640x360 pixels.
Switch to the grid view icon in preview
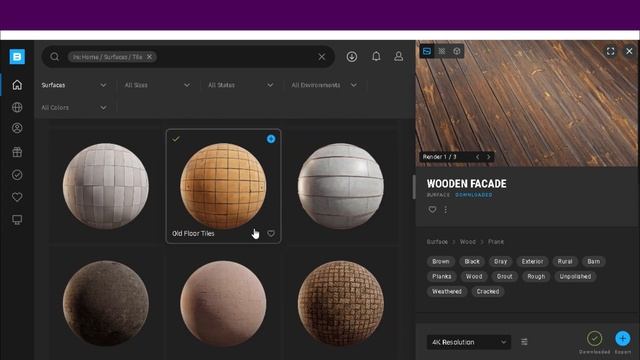pos(442,51)
